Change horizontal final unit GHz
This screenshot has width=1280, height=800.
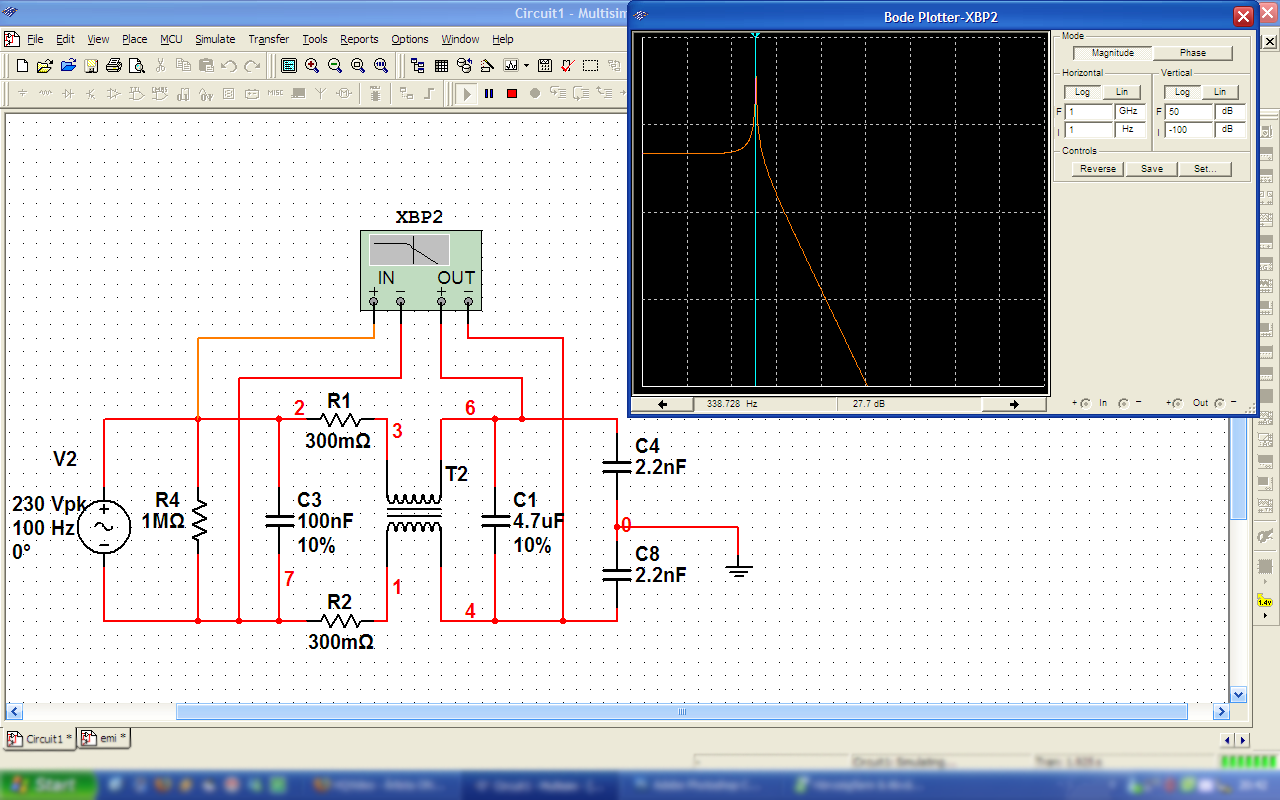(x=1130, y=112)
